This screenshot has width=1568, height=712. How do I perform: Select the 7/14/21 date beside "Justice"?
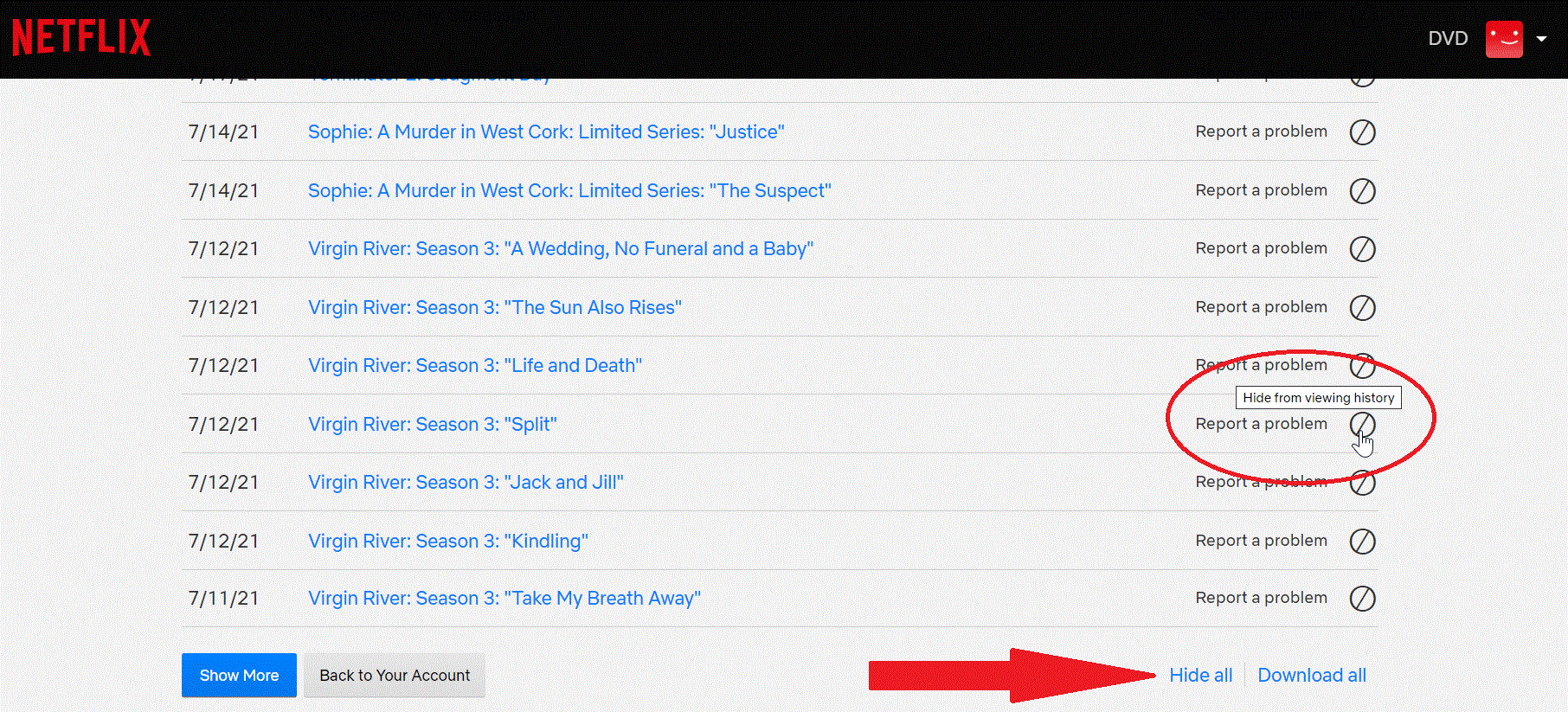pyautogui.click(x=223, y=132)
